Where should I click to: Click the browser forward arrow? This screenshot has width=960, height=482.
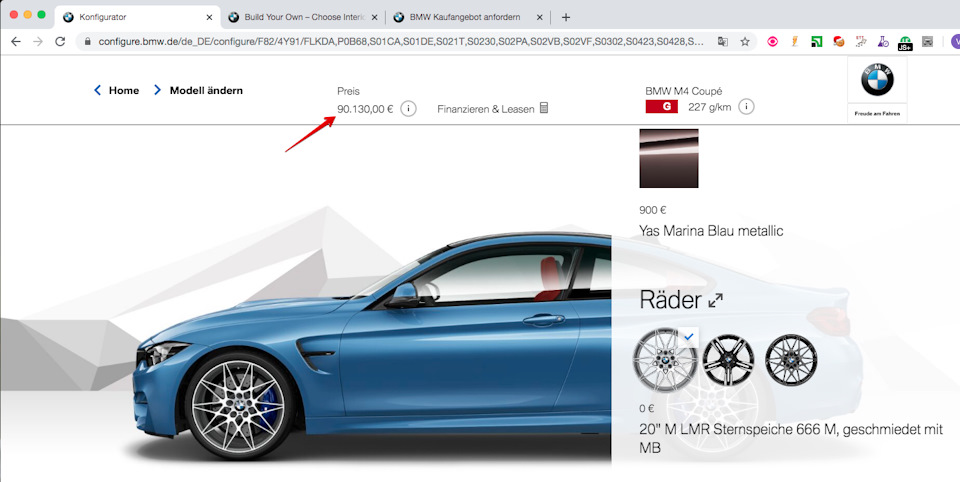click(x=38, y=42)
